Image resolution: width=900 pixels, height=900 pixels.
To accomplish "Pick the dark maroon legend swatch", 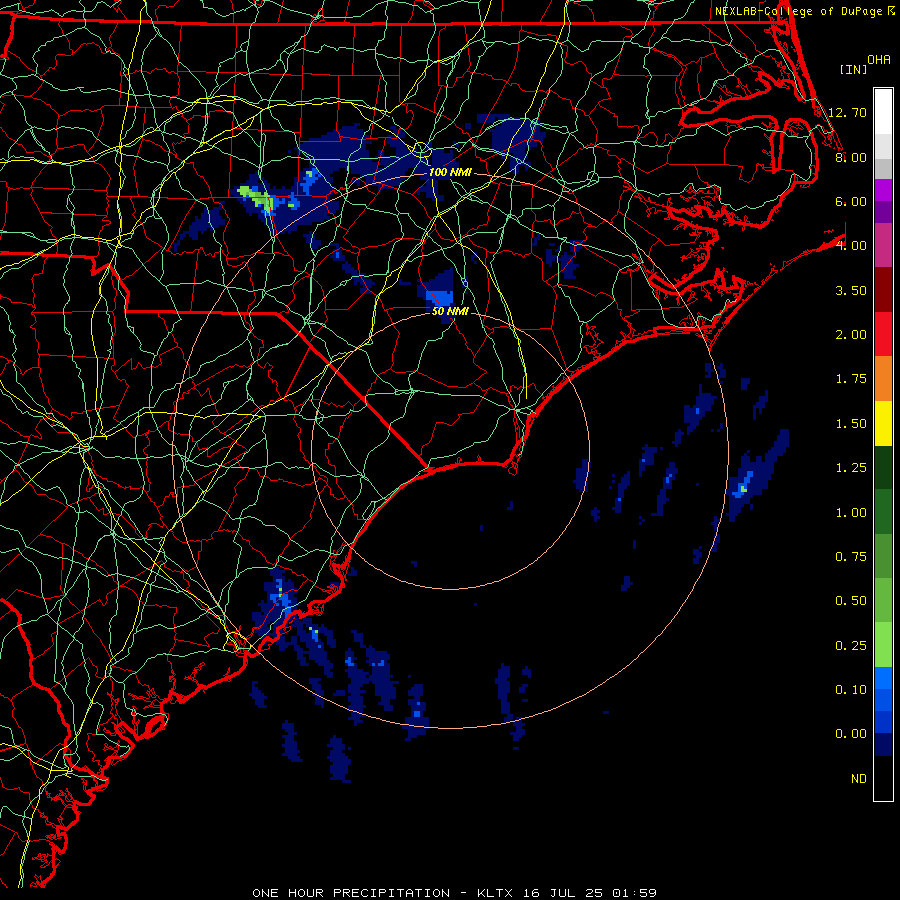I will click(883, 290).
